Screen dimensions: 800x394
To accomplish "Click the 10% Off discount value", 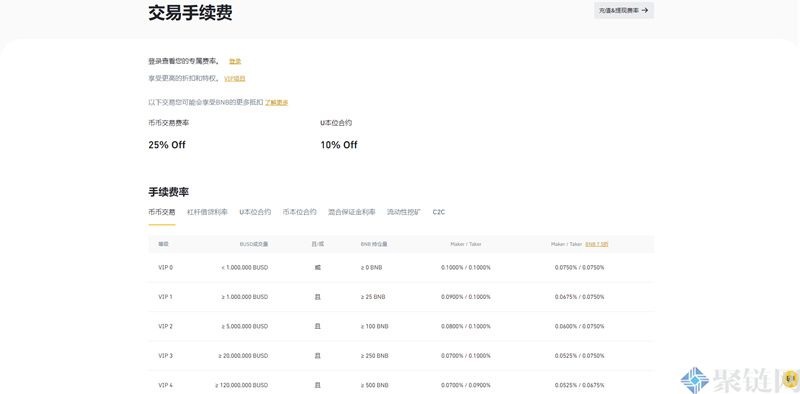I will tap(339, 145).
